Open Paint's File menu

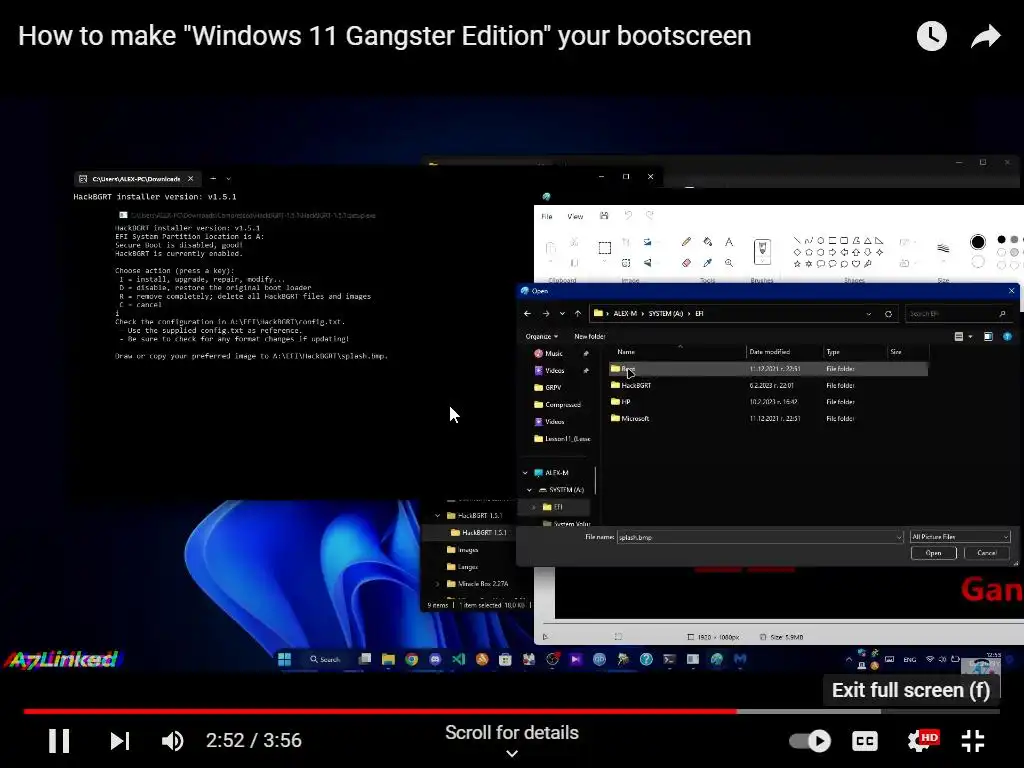coord(547,216)
